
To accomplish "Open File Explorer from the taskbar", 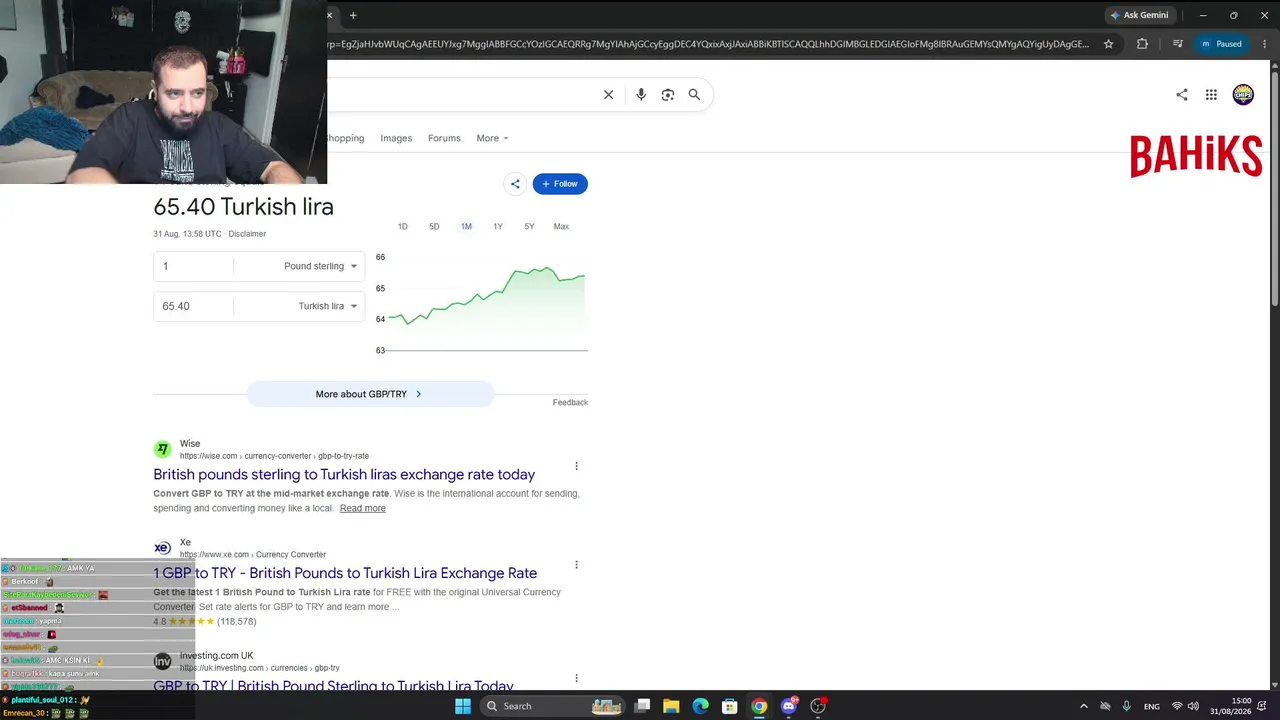I will [671, 706].
